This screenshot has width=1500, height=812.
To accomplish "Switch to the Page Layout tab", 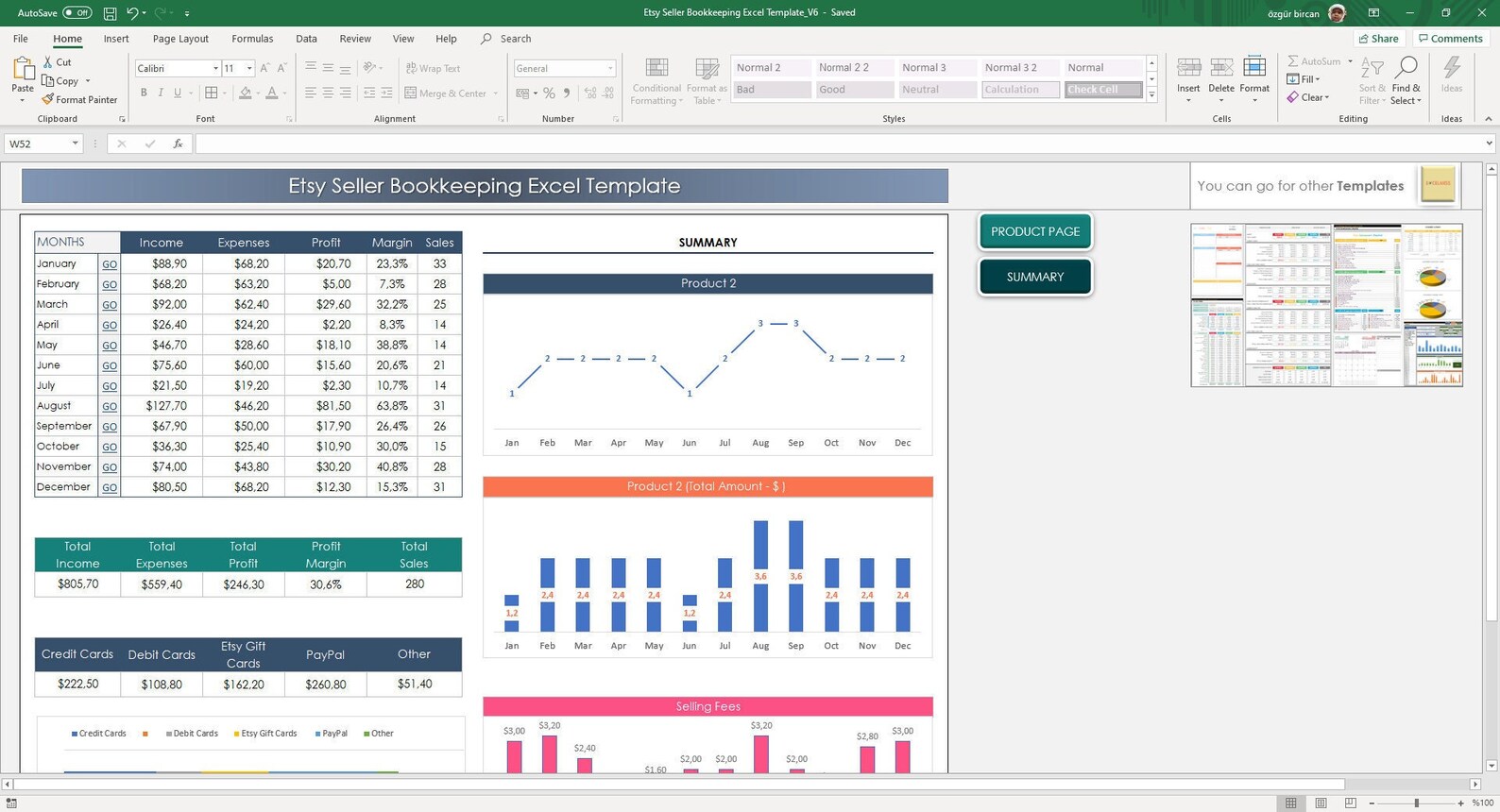I will [x=180, y=39].
